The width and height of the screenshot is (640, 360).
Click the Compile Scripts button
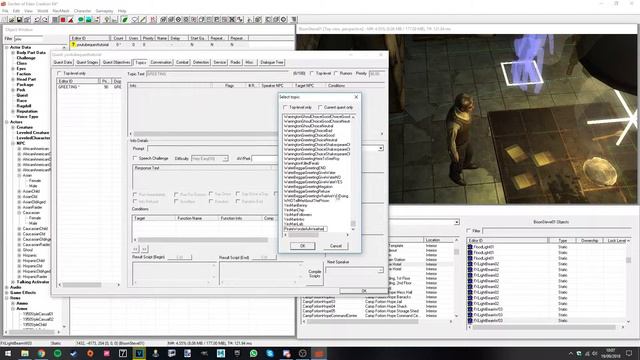click(x=314, y=273)
